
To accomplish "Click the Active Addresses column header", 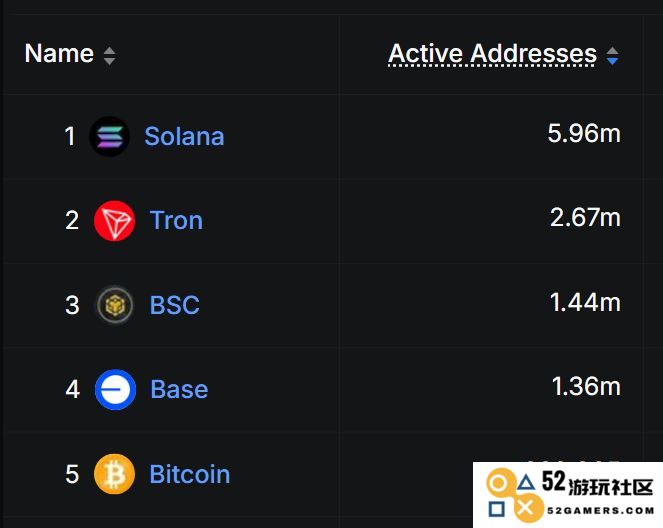I will click(493, 54).
